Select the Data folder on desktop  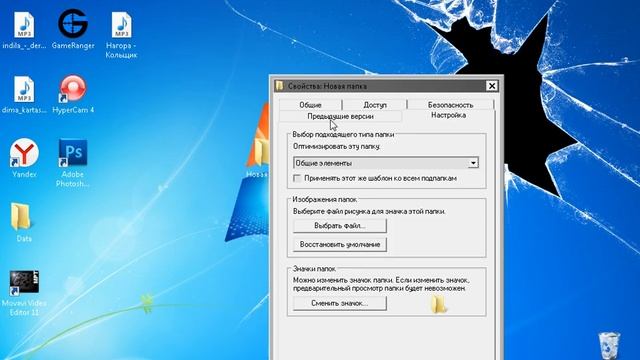[x=20, y=217]
